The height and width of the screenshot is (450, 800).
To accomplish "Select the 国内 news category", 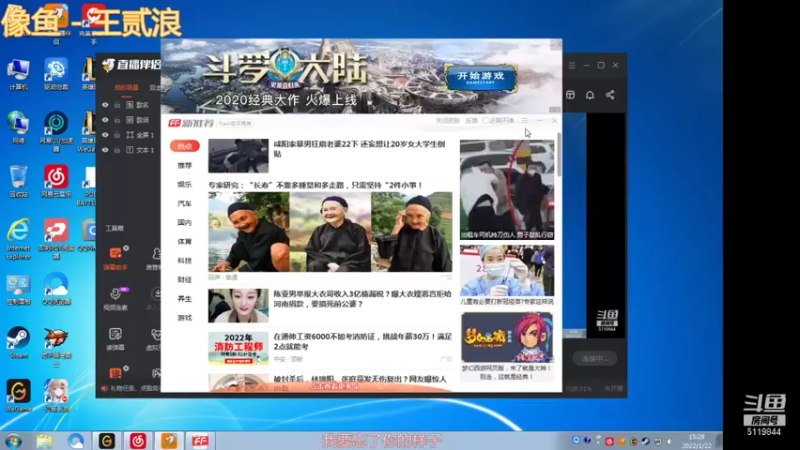I will coord(185,222).
